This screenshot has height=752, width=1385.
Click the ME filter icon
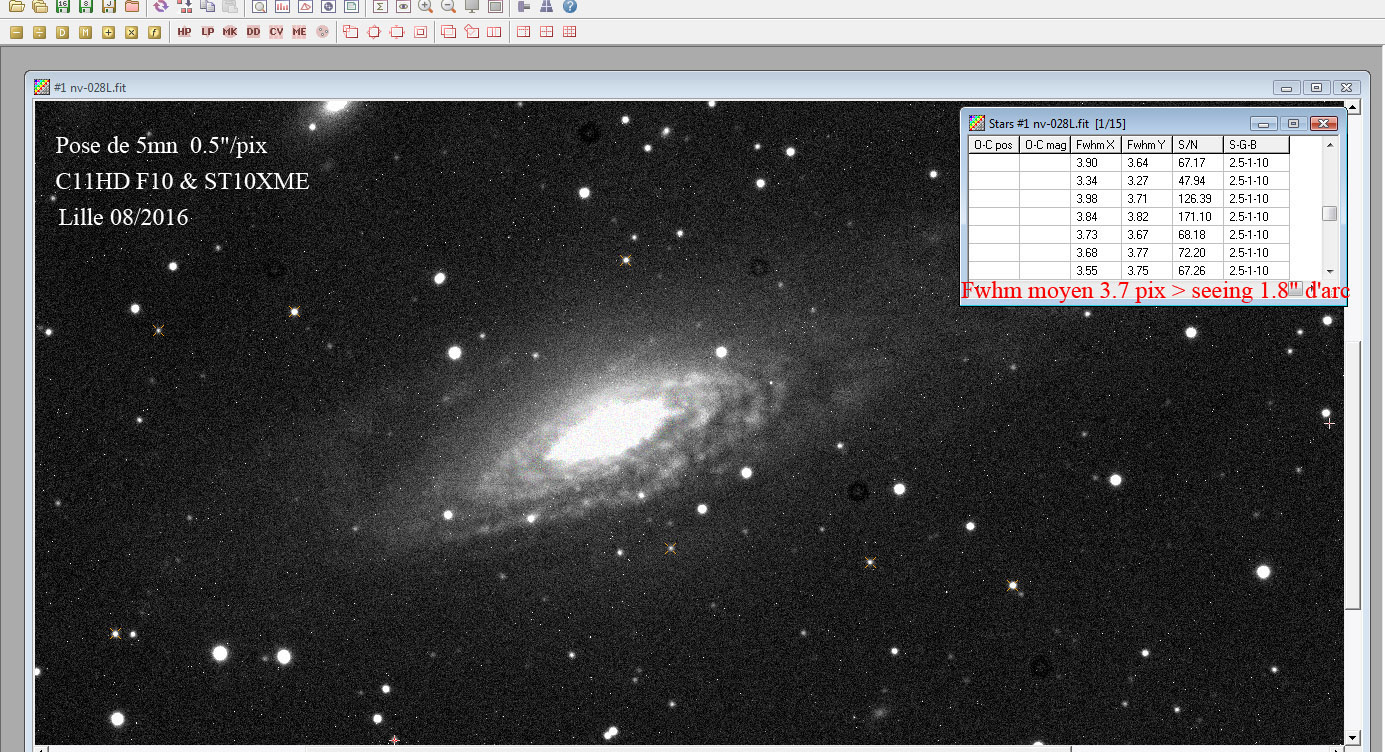click(299, 32)
